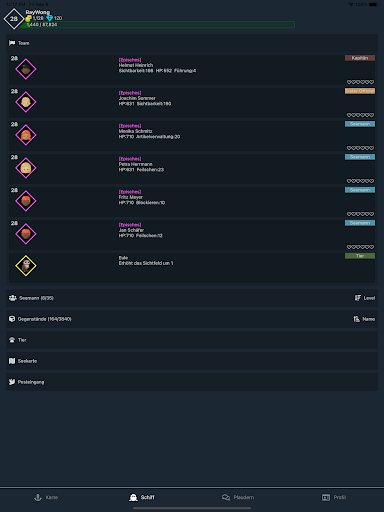Collapse the Team section header
384x512 pixels.
(x=192, y=43)
